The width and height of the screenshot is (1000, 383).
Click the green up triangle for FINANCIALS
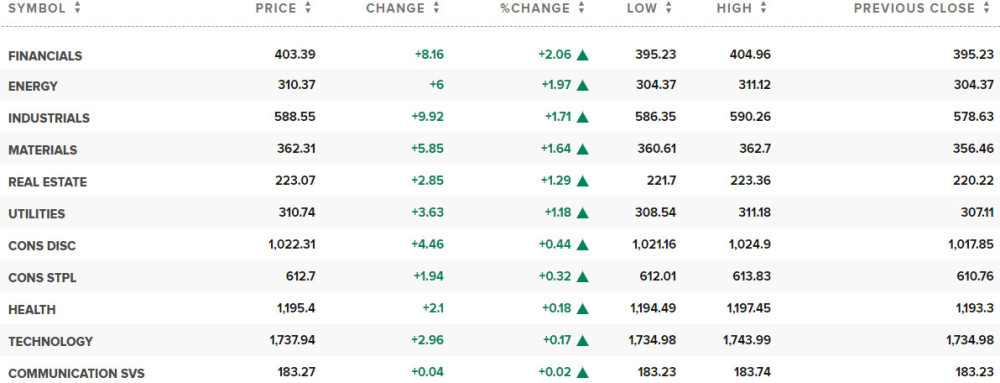[x=582, y=55]
